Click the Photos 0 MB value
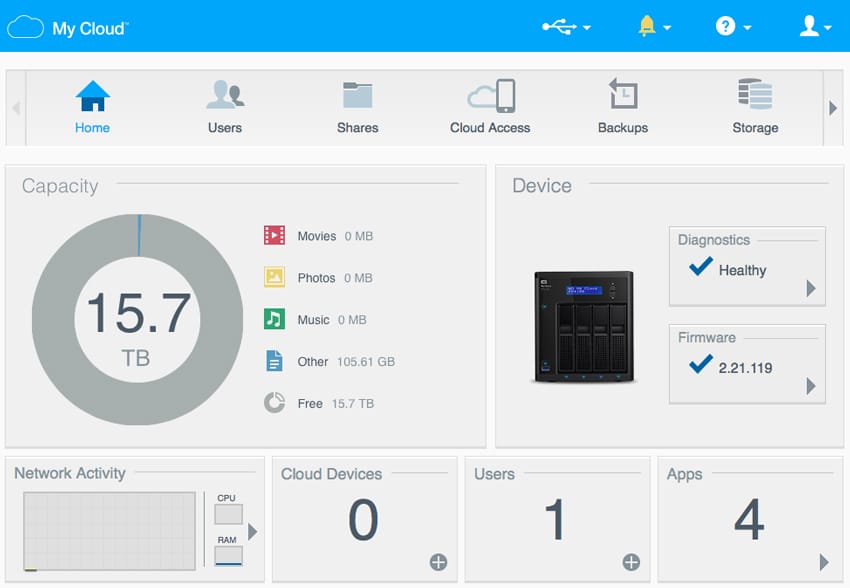This screenshot has width=850, height=588. (358, 278)
